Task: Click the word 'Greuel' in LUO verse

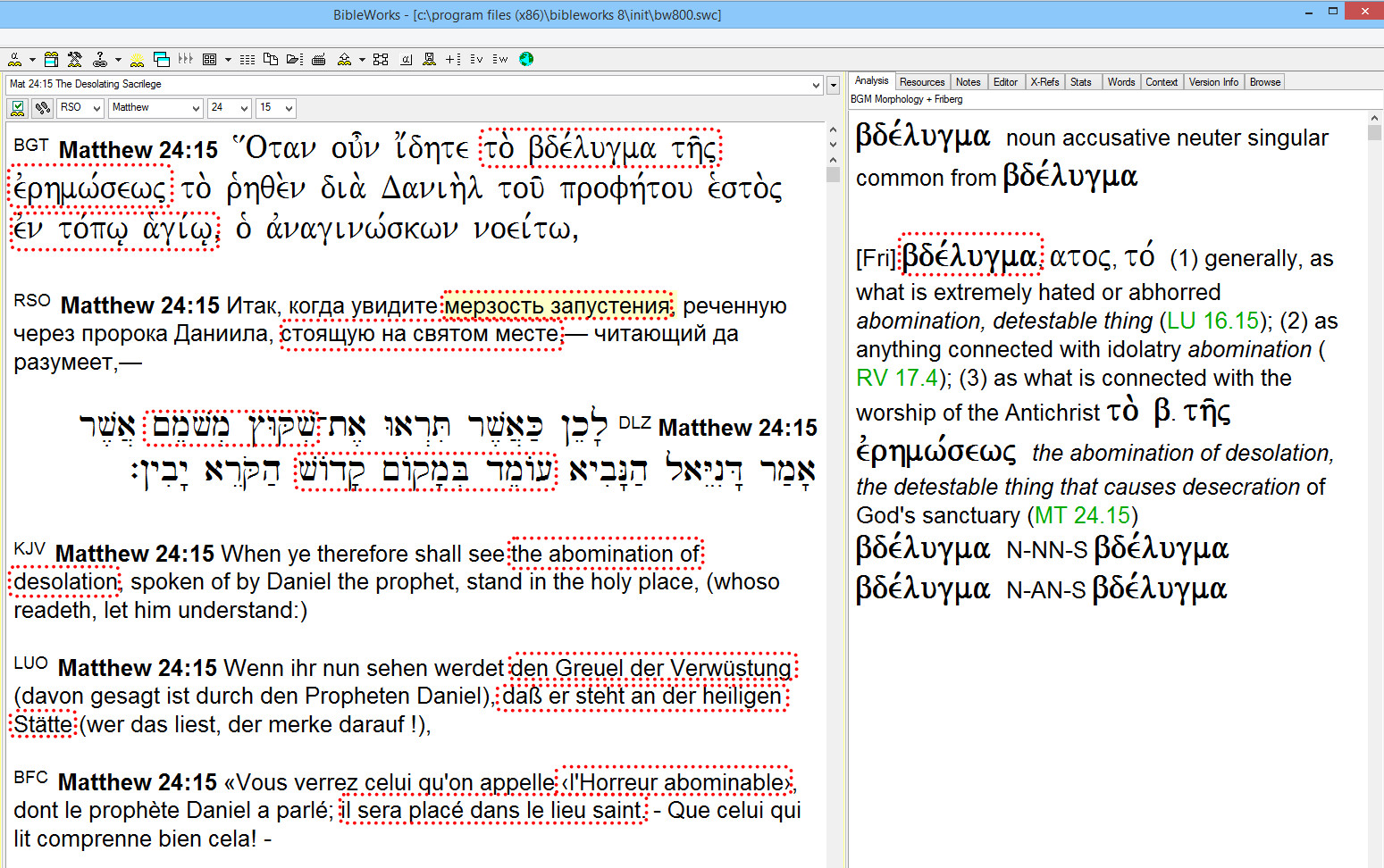Action: pyautogui.click(x=588, y=668)
